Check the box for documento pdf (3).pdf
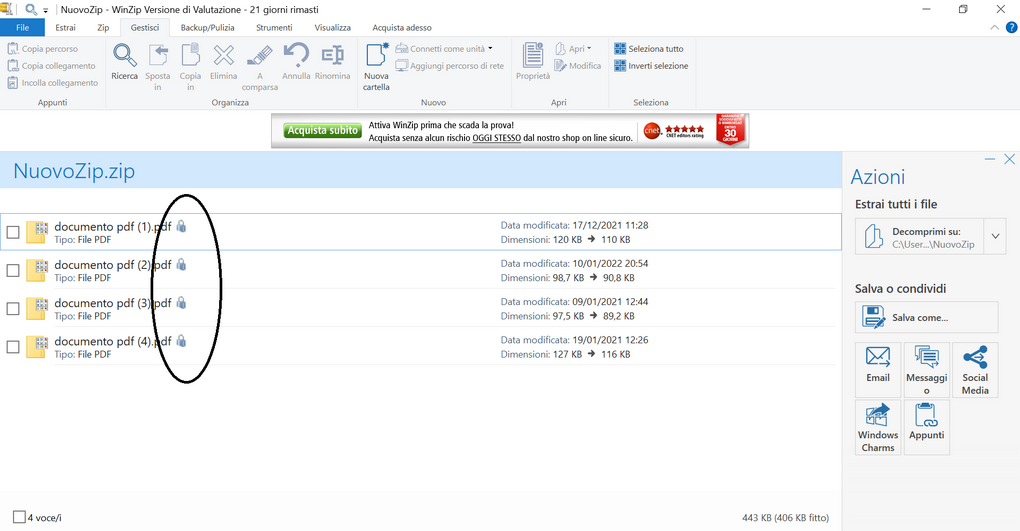The height and width of the screenshot is (531, 1020). (13, 308)
